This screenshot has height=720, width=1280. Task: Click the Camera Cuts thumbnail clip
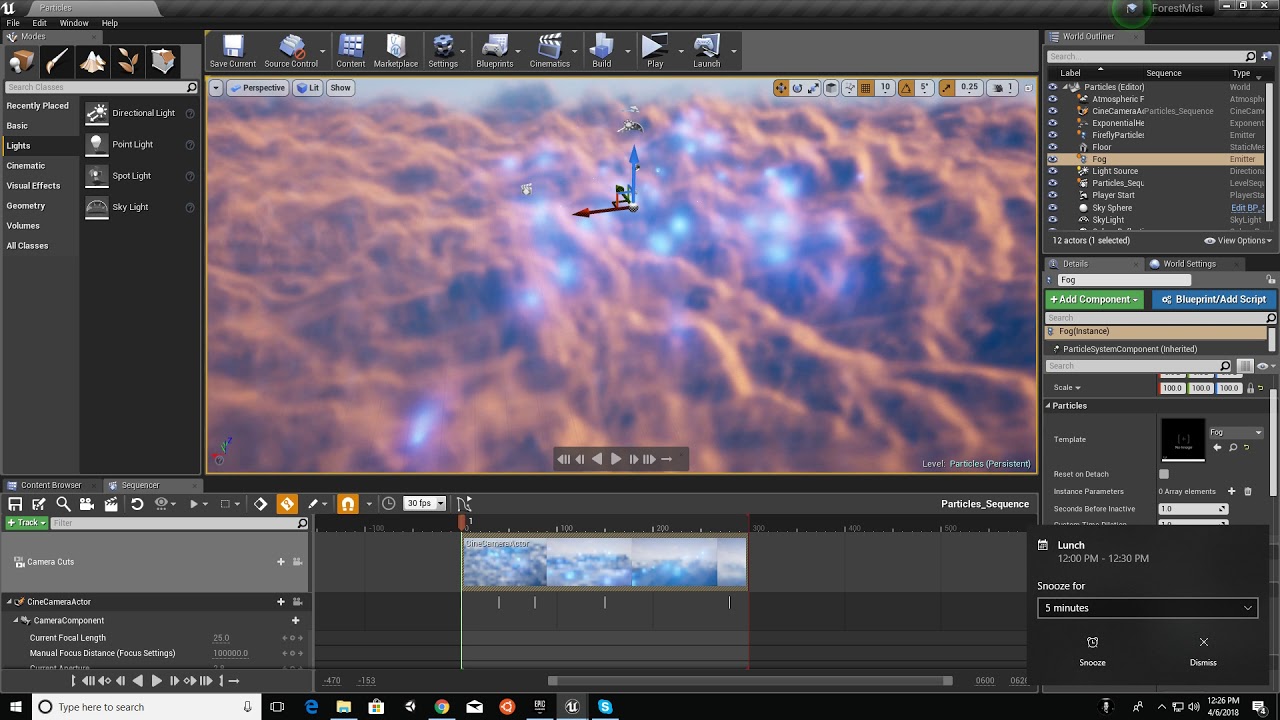604,562
